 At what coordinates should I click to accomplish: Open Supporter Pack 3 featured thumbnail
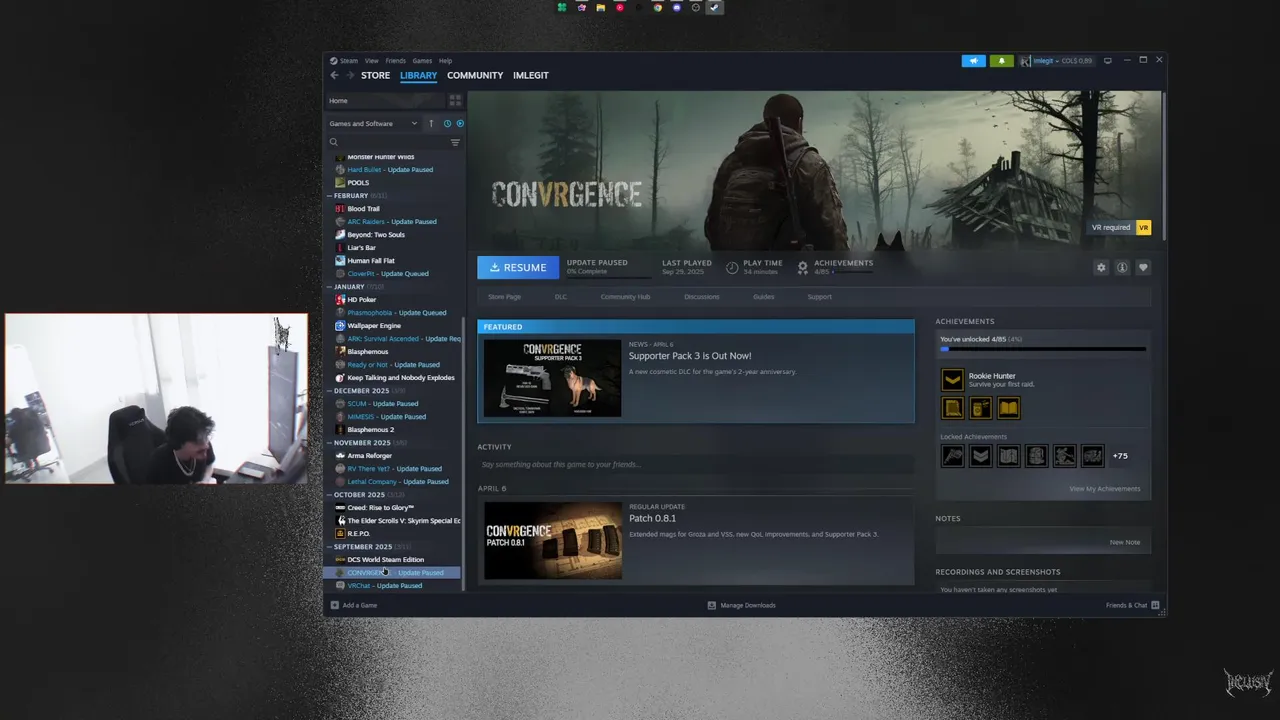click(552, 378)
